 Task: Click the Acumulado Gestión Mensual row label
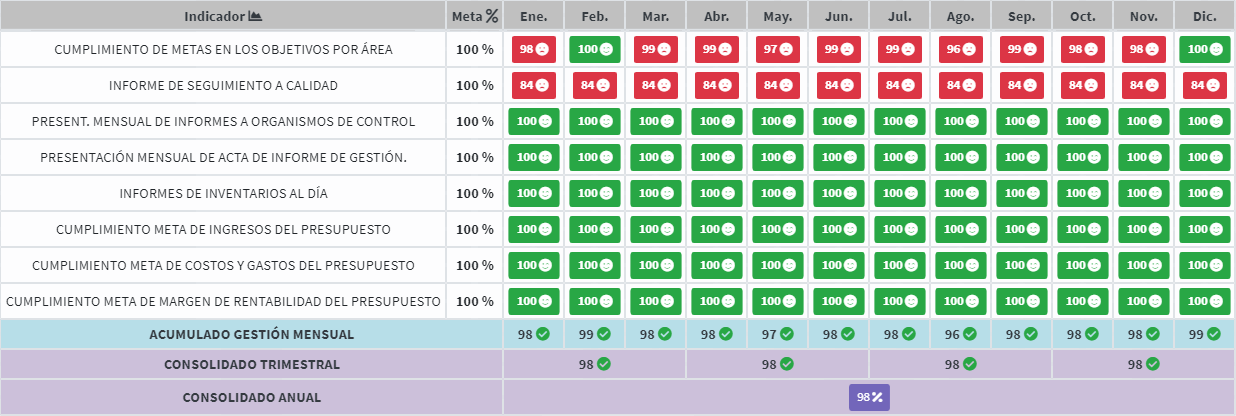coord(251,334)
